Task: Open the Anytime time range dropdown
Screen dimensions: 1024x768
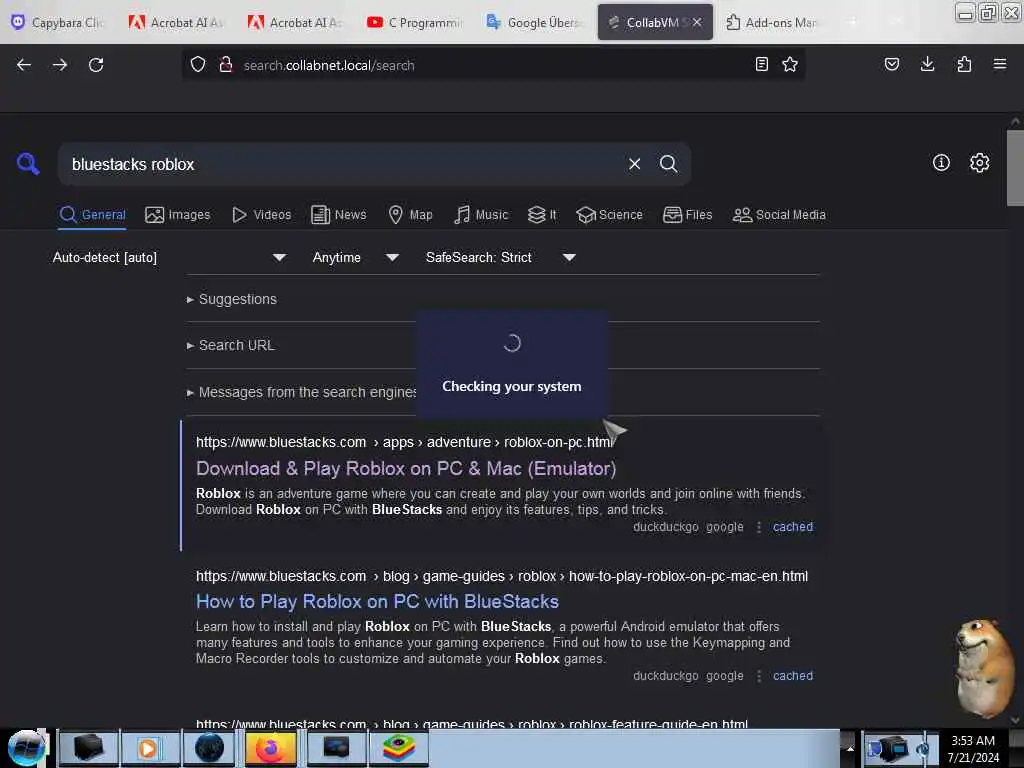Action: click(356, 257)
